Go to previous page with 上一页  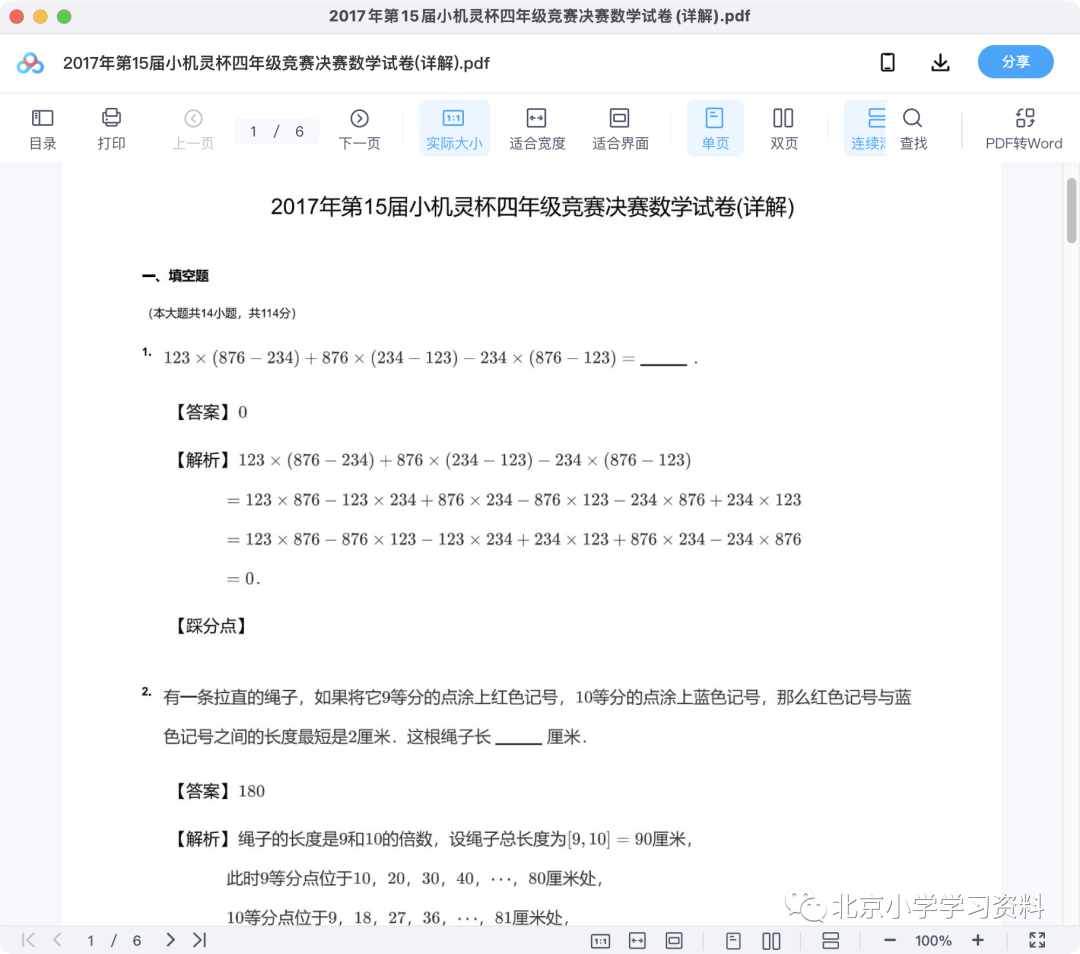193,129
